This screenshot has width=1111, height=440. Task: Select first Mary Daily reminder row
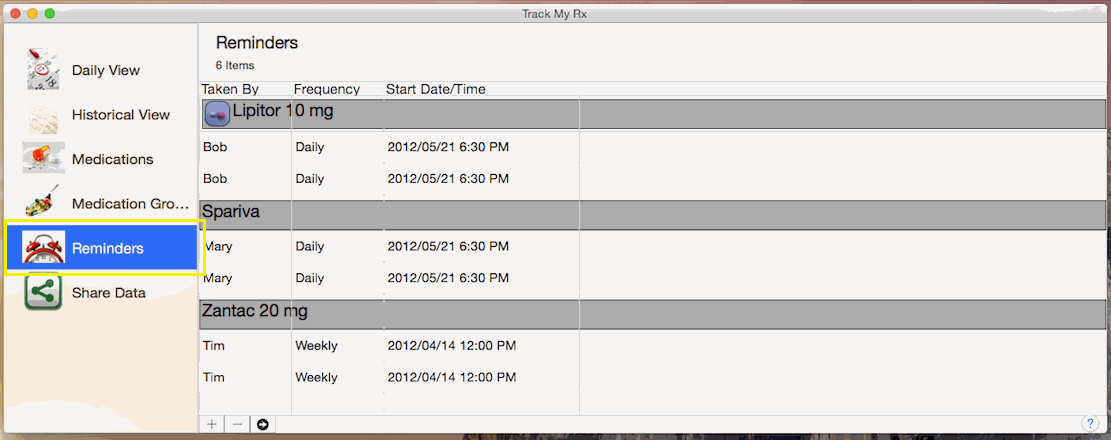pyautogui.click(x=652, y=247)
